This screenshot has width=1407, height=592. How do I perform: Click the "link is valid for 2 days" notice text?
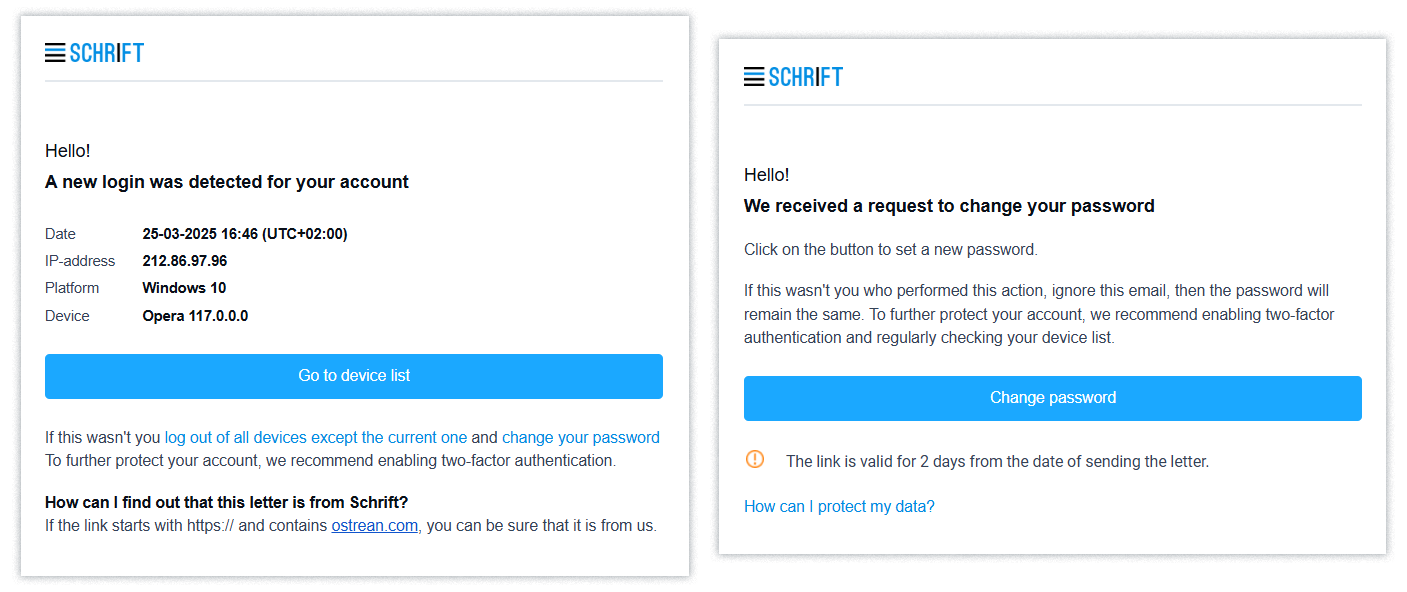pyautogui.click(x=997, y=461)
